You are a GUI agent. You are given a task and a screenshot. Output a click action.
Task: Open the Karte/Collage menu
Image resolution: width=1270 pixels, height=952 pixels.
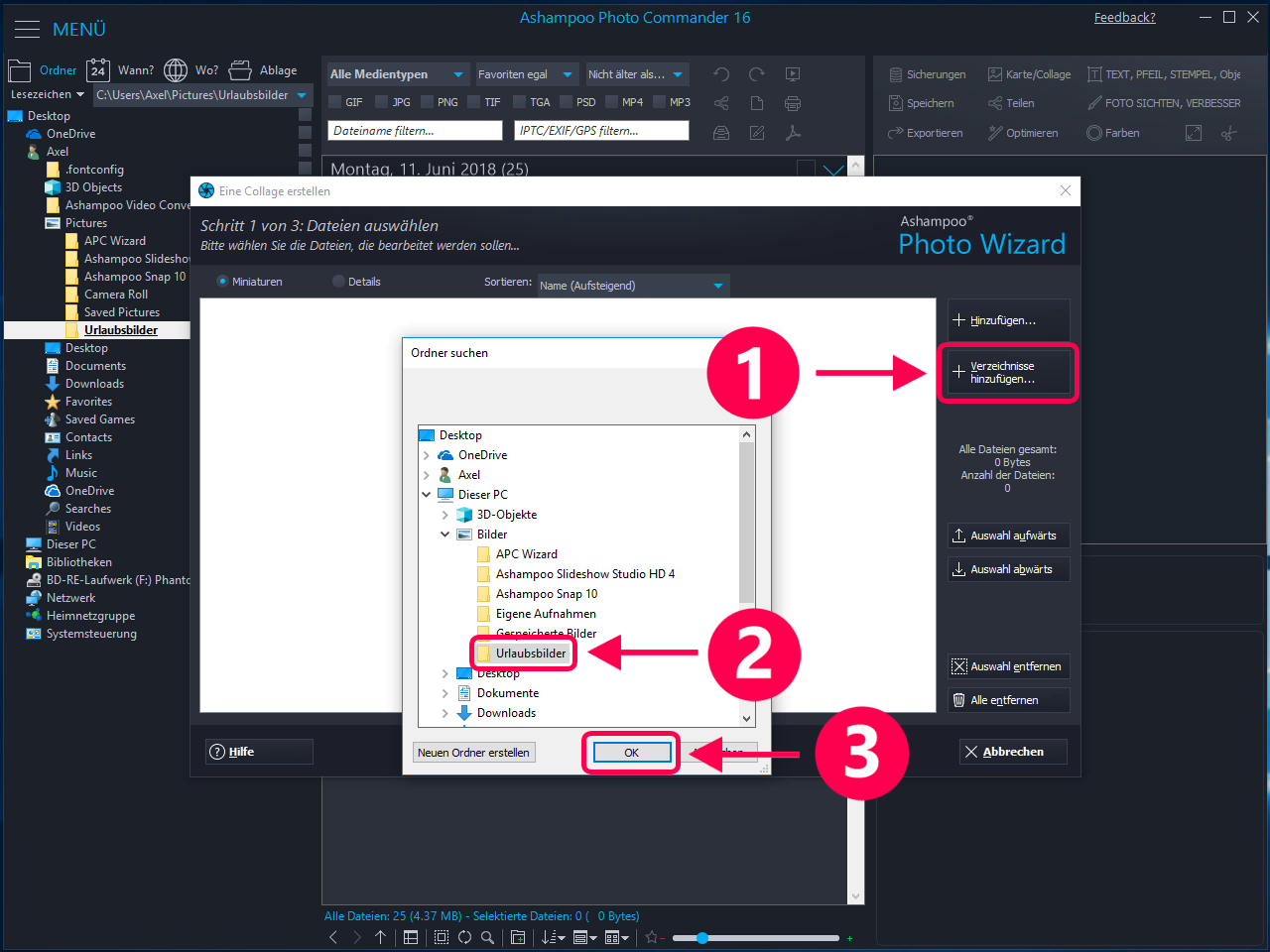1029,74
